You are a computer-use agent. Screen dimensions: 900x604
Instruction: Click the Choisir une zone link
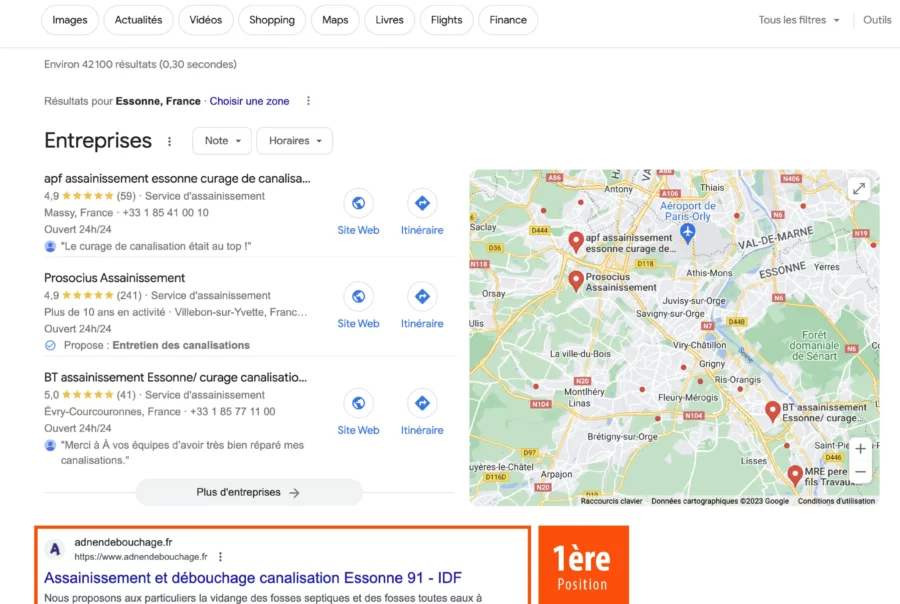pyautogui.click(x=249, y=101)
